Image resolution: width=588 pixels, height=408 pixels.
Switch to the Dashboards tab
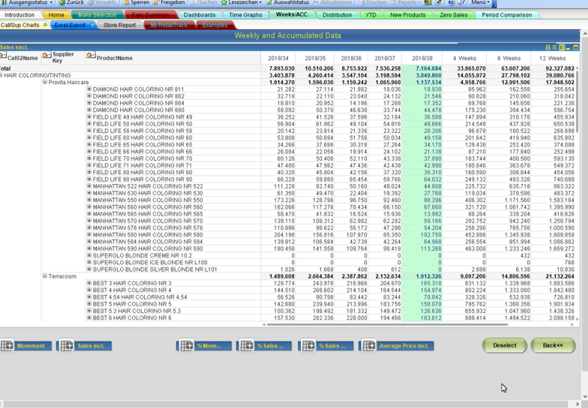click(x=200, y=15)
